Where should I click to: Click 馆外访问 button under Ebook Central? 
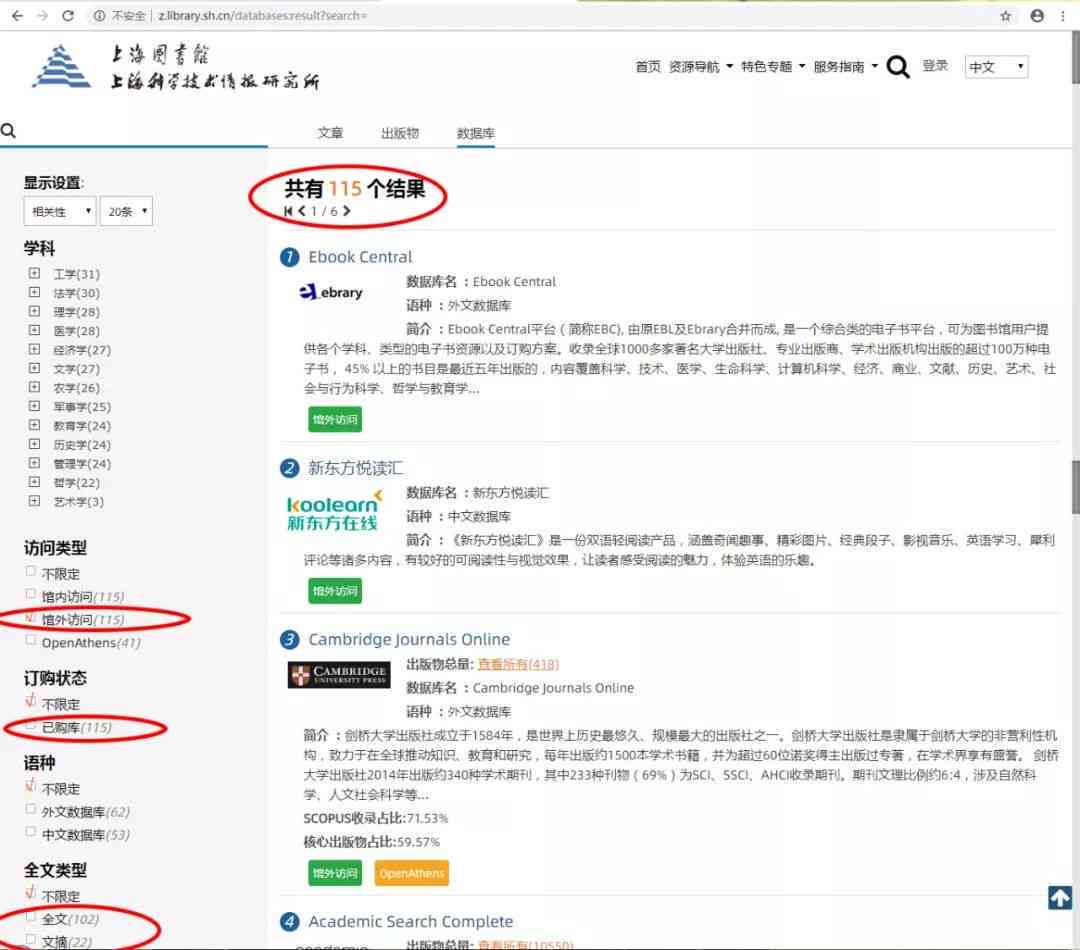(x=335, y=420)
